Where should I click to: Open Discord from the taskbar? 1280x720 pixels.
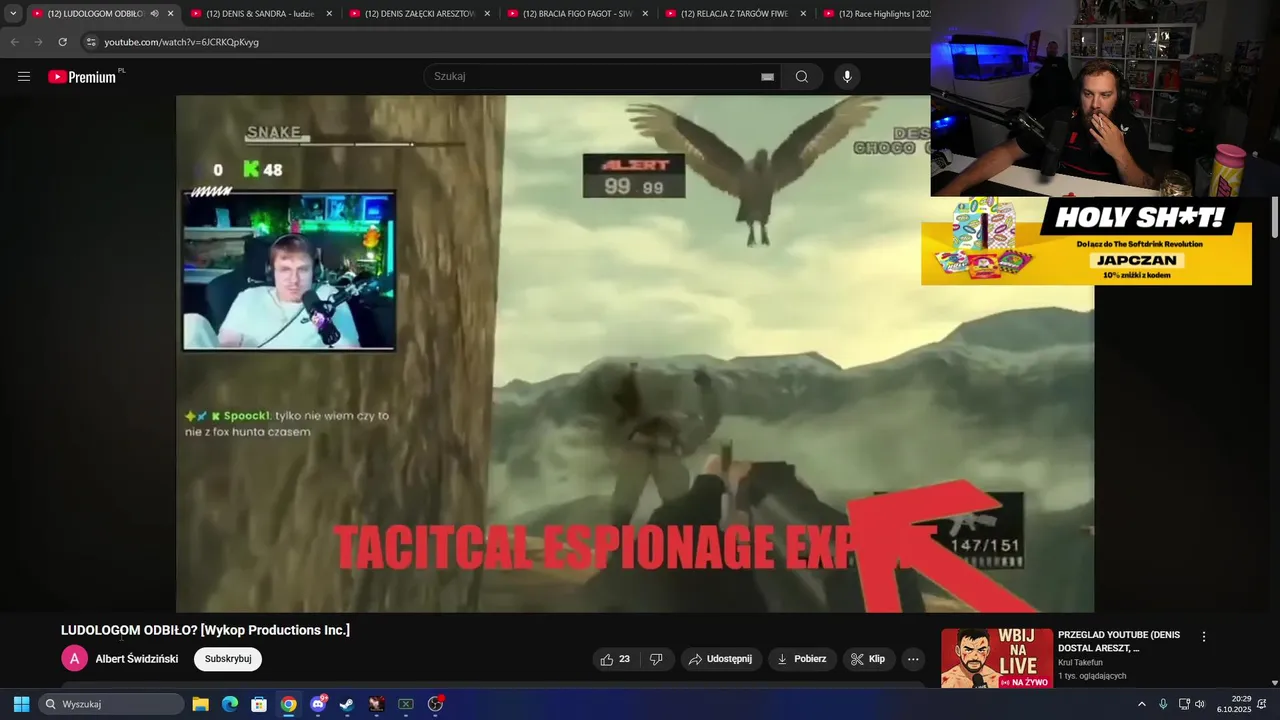pyautogui.click(x=318, y=704)
